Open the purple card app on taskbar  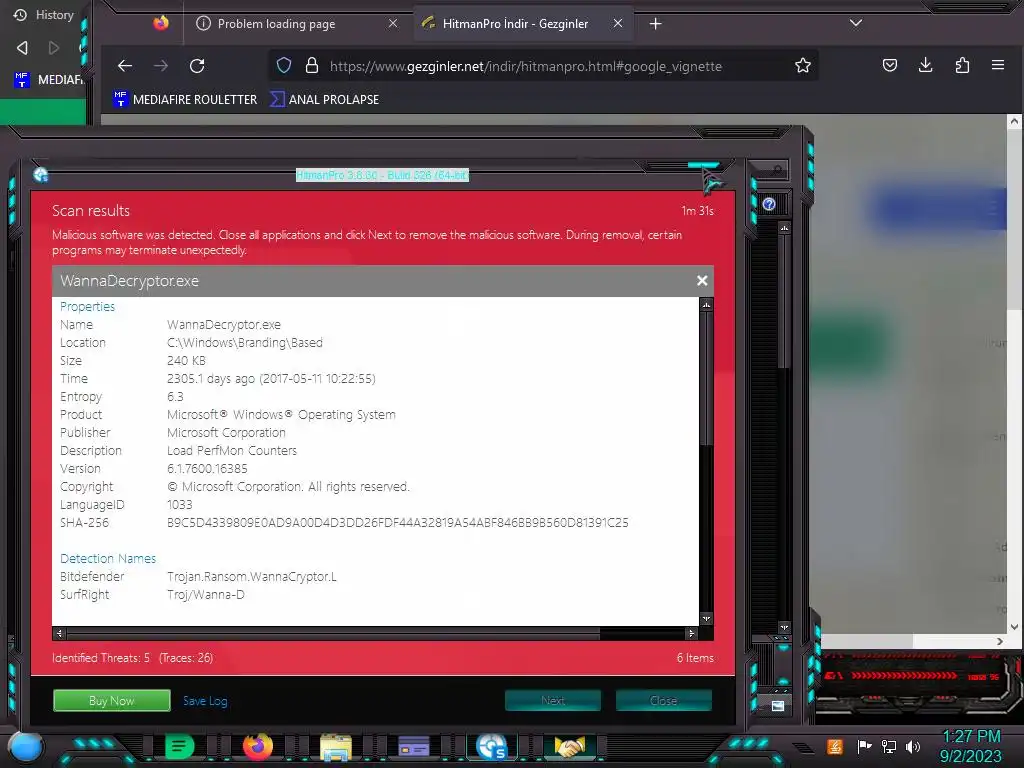[413, 746]
